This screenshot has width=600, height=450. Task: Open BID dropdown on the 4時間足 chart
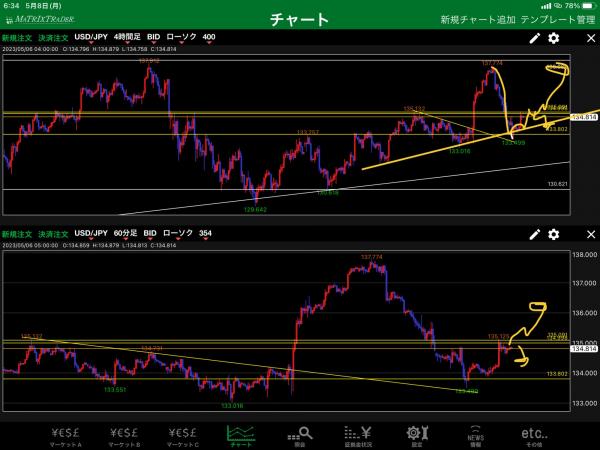click(153, 38)
